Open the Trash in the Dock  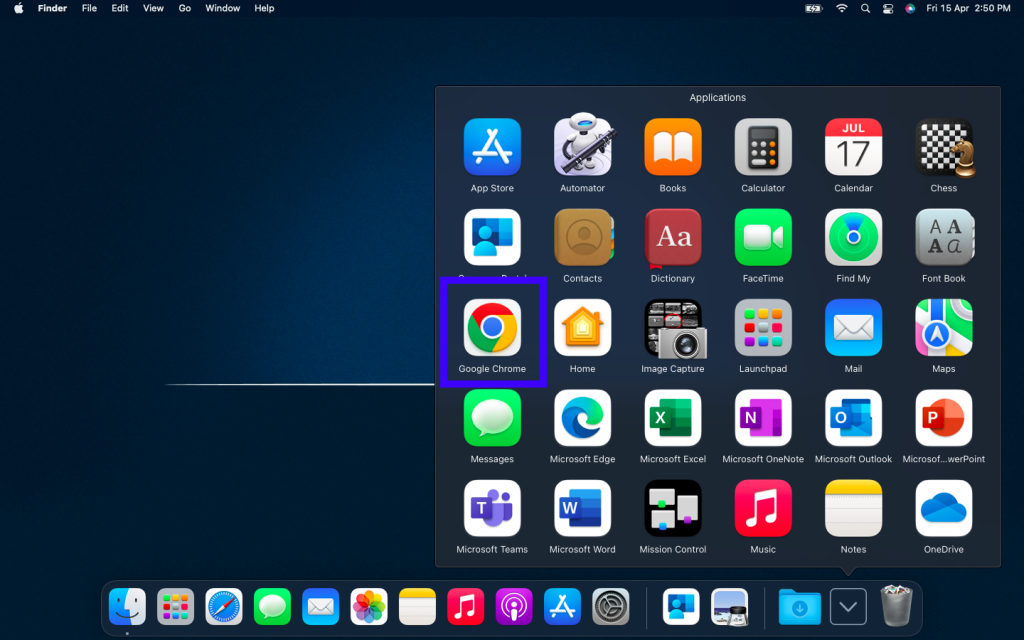pos(896,606)
